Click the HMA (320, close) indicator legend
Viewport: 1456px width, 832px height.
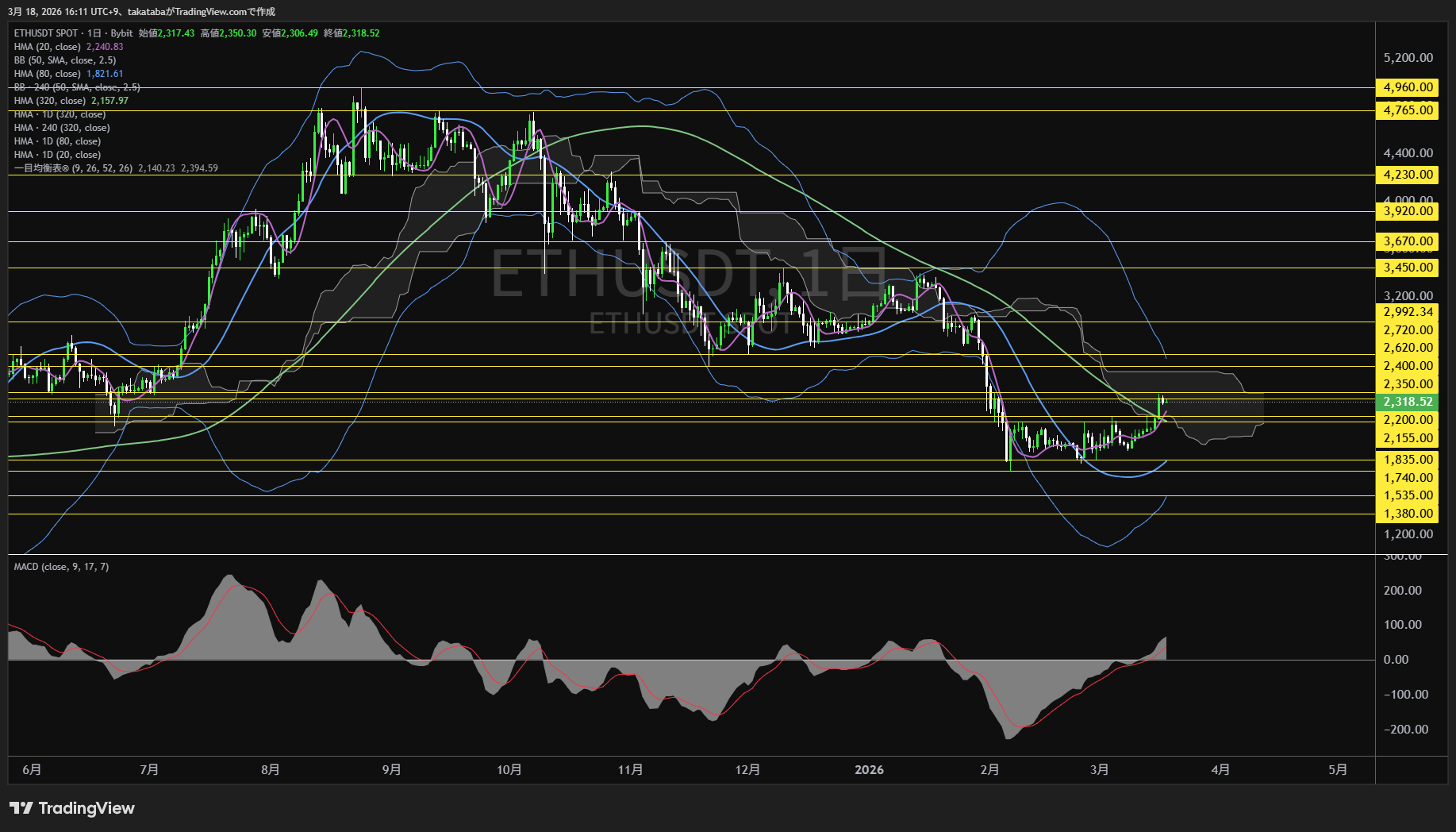click(49, 101)
